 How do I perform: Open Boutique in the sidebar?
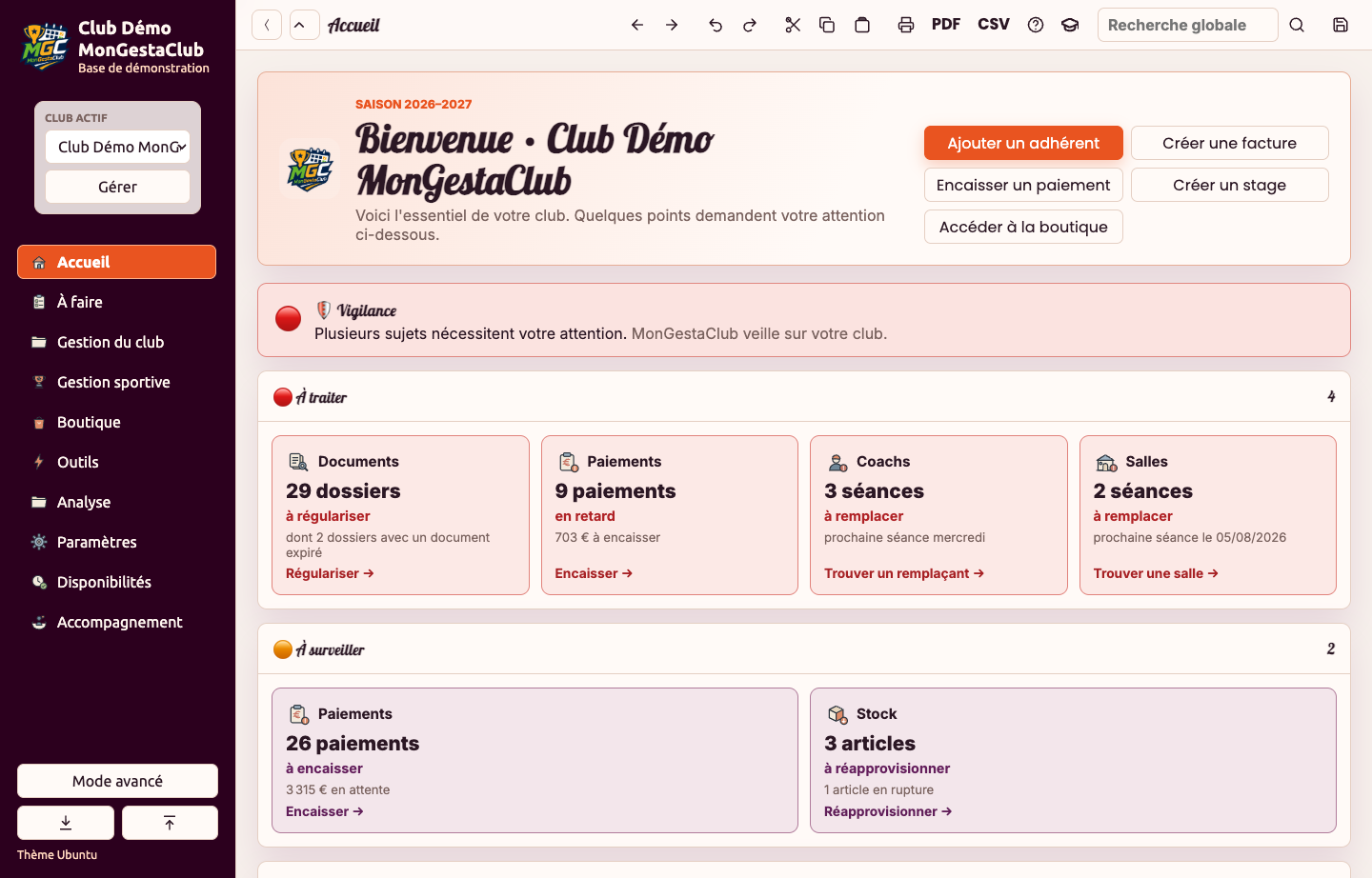coord(116,422)
